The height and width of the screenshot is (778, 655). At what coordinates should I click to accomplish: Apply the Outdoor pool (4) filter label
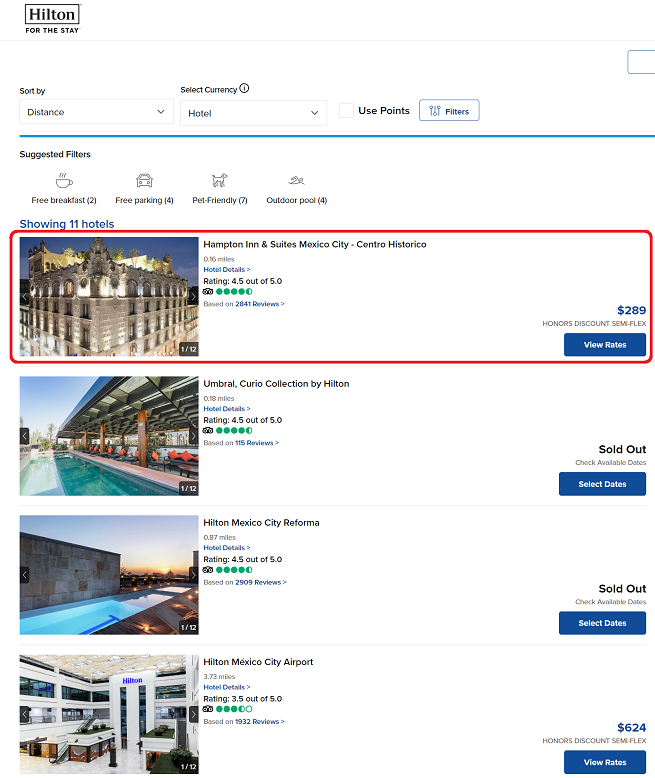coord(297,200)
